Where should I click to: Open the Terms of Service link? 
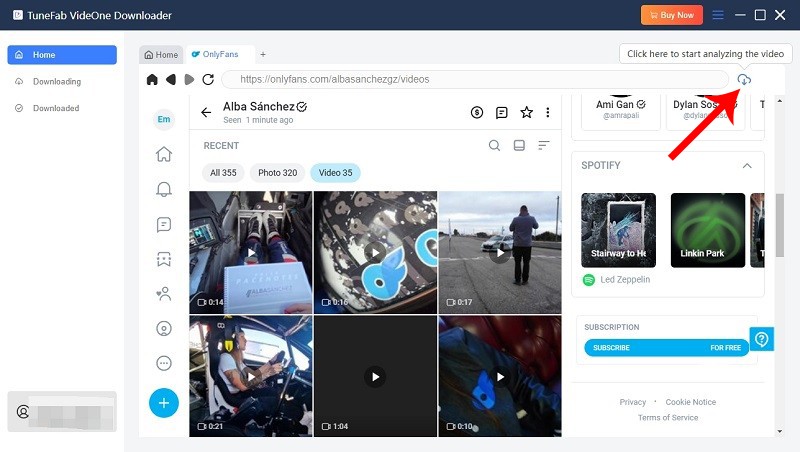point(668,417)
